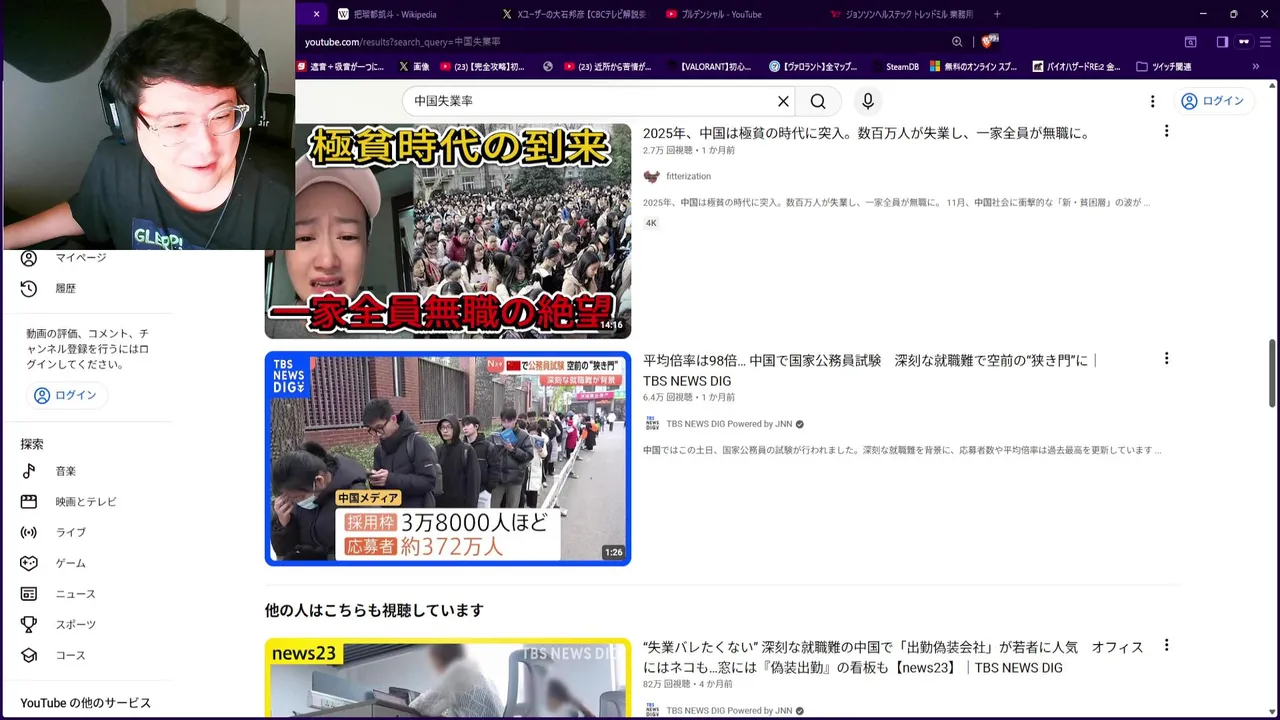
Task: Click the music note icon
Action: point(29,471)
